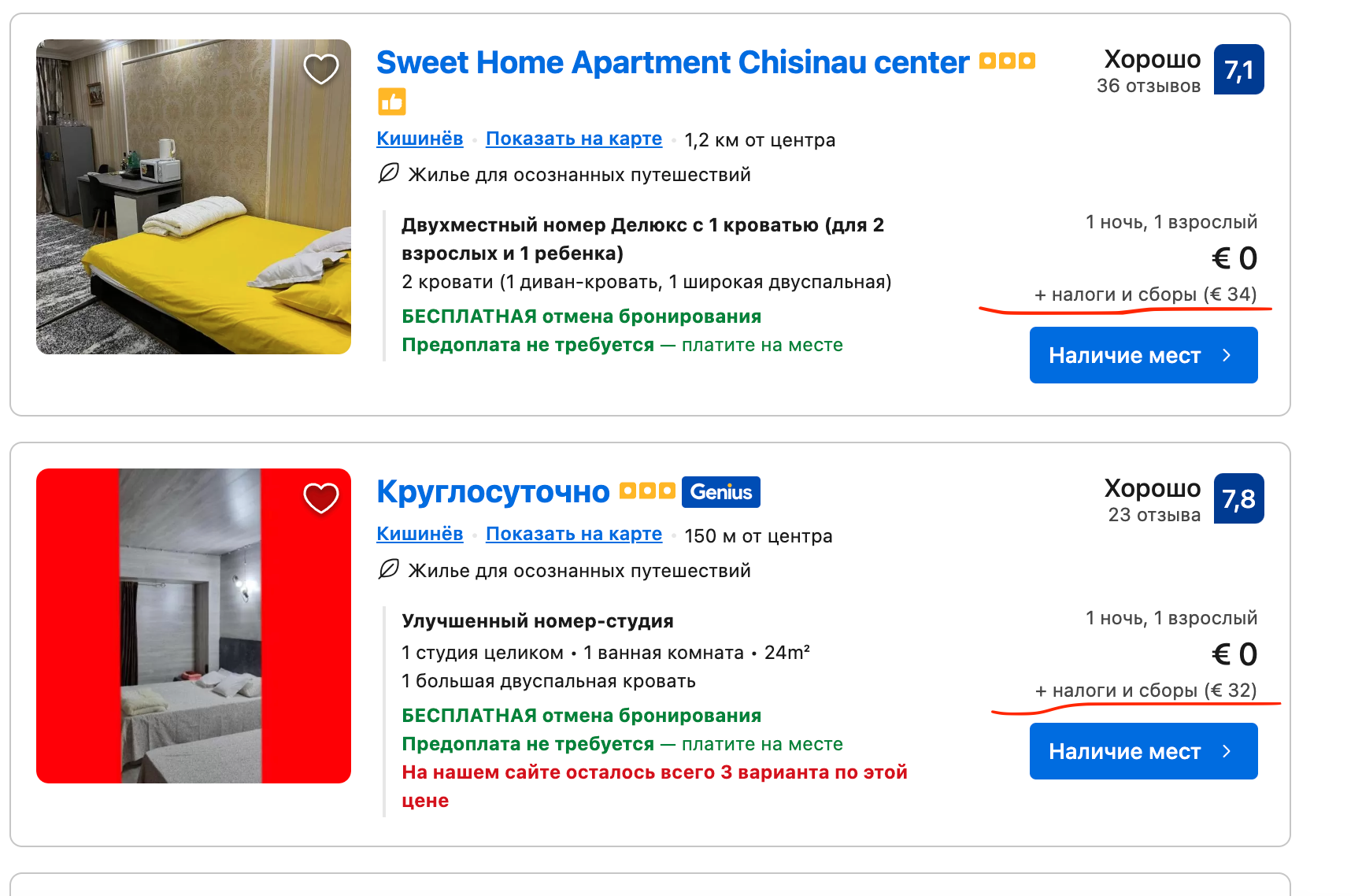Image resolution: width=1362 pixels, height=896 pixels.
Task: Open the Круглосуточно property title link
Action: (493, 492)
